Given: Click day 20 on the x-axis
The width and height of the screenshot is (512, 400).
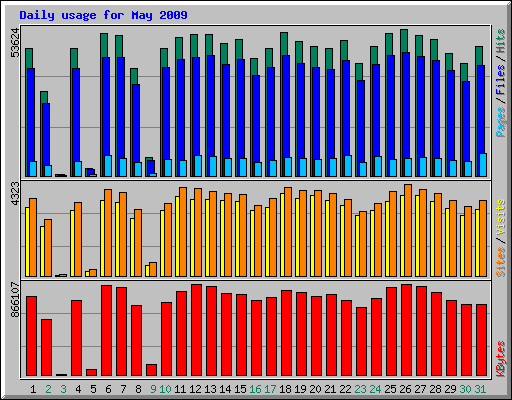Looking at the screenshot, I should click(x=315, y=389).
